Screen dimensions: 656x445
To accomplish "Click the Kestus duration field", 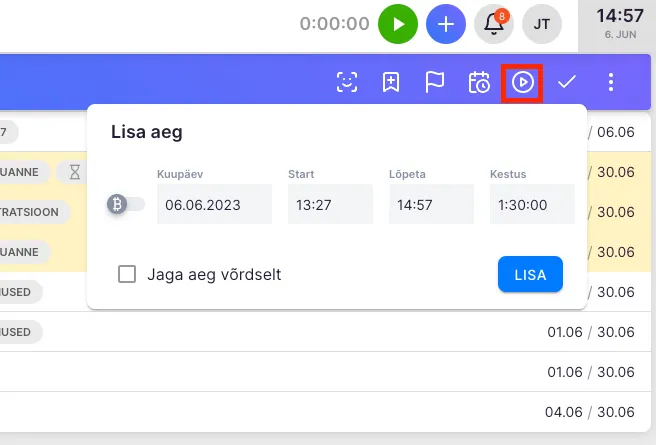I will pos(532,204).
